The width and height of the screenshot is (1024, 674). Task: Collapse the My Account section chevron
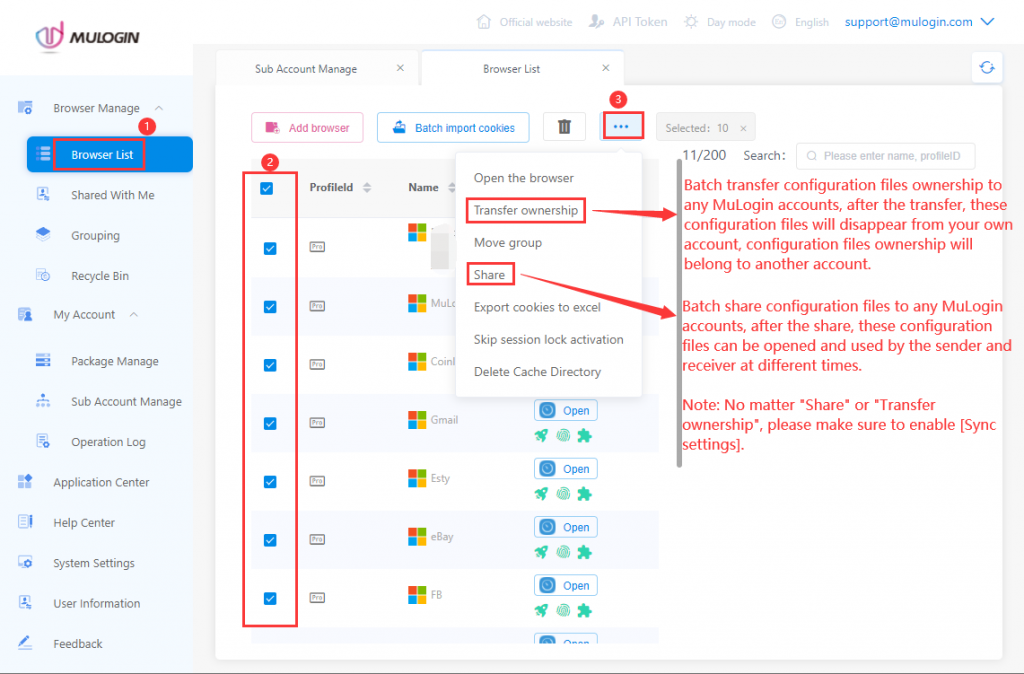coord(133,314)
